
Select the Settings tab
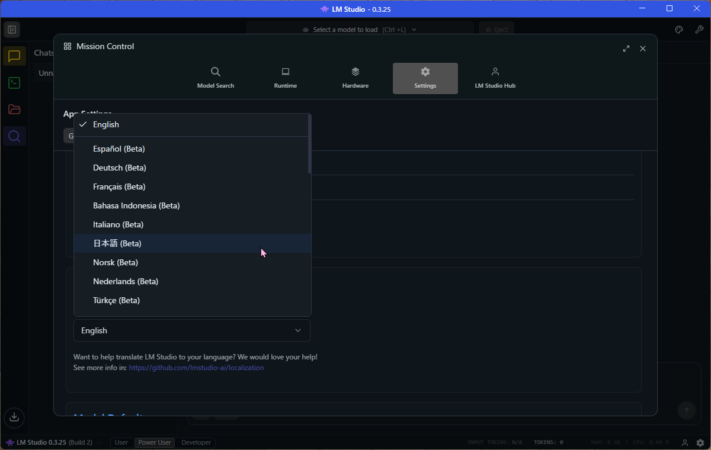425,78
